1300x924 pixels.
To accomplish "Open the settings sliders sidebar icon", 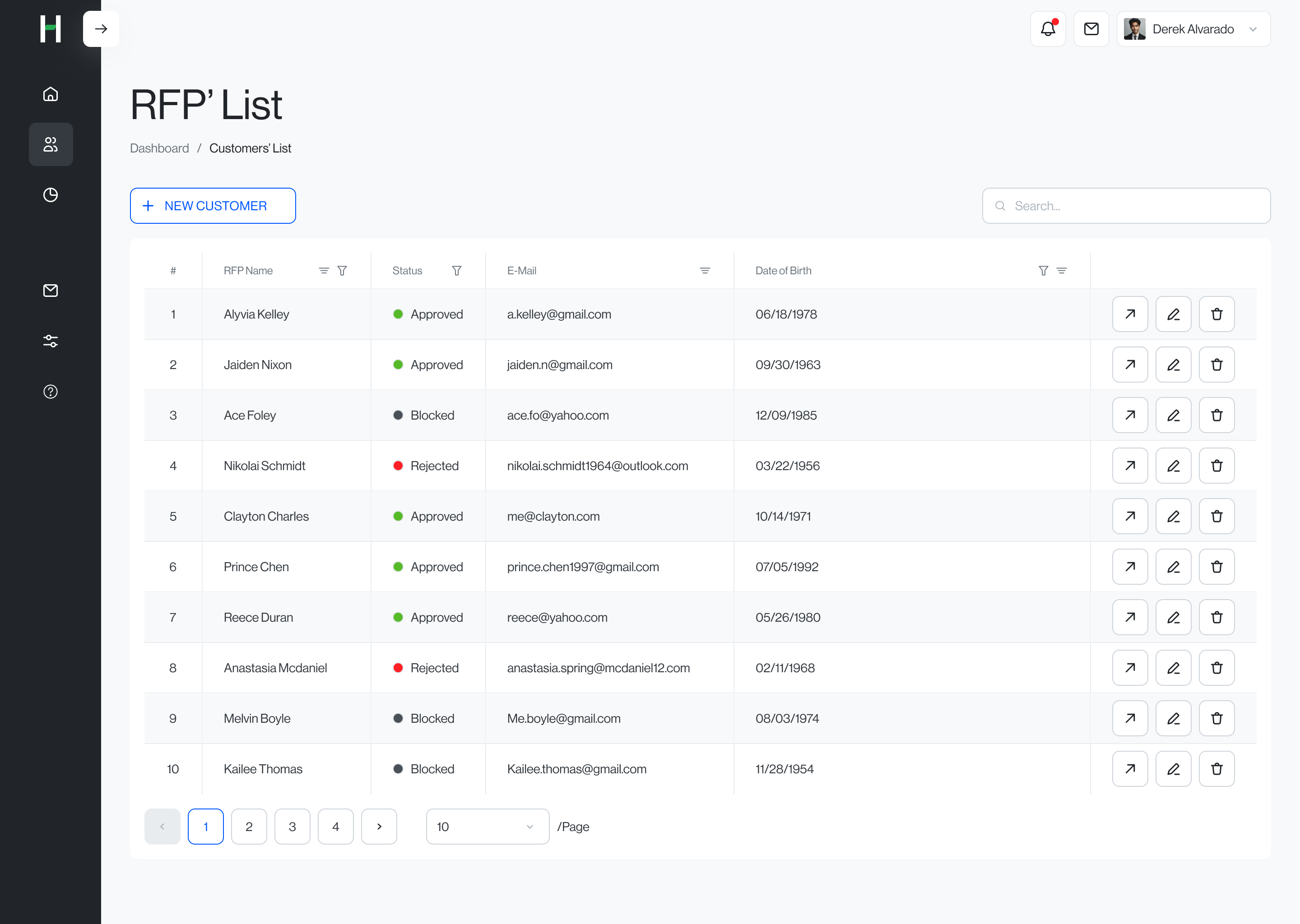I will (51, 341).
